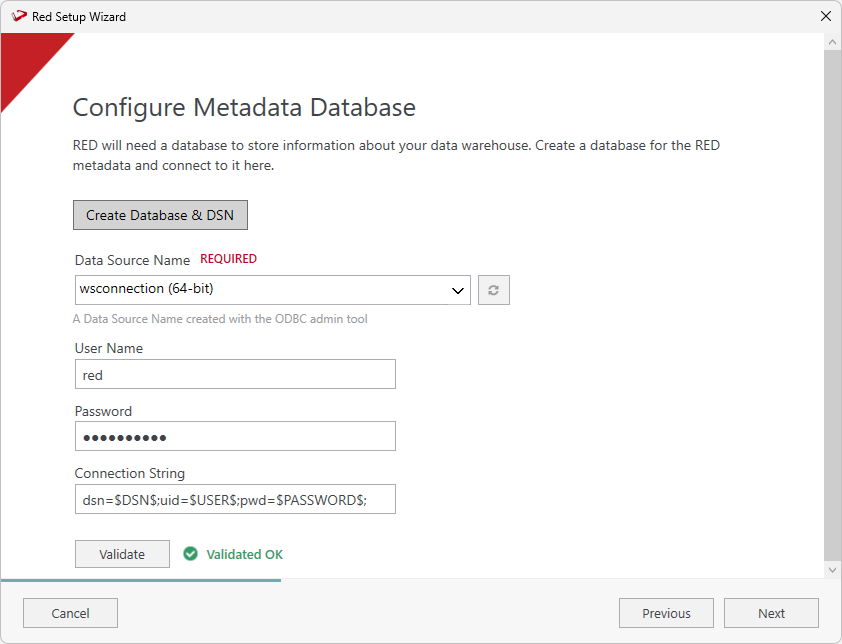This screenshot has height=644, width=842.
Task: Proceed with the Next button
Action: (x=771, y=613)
